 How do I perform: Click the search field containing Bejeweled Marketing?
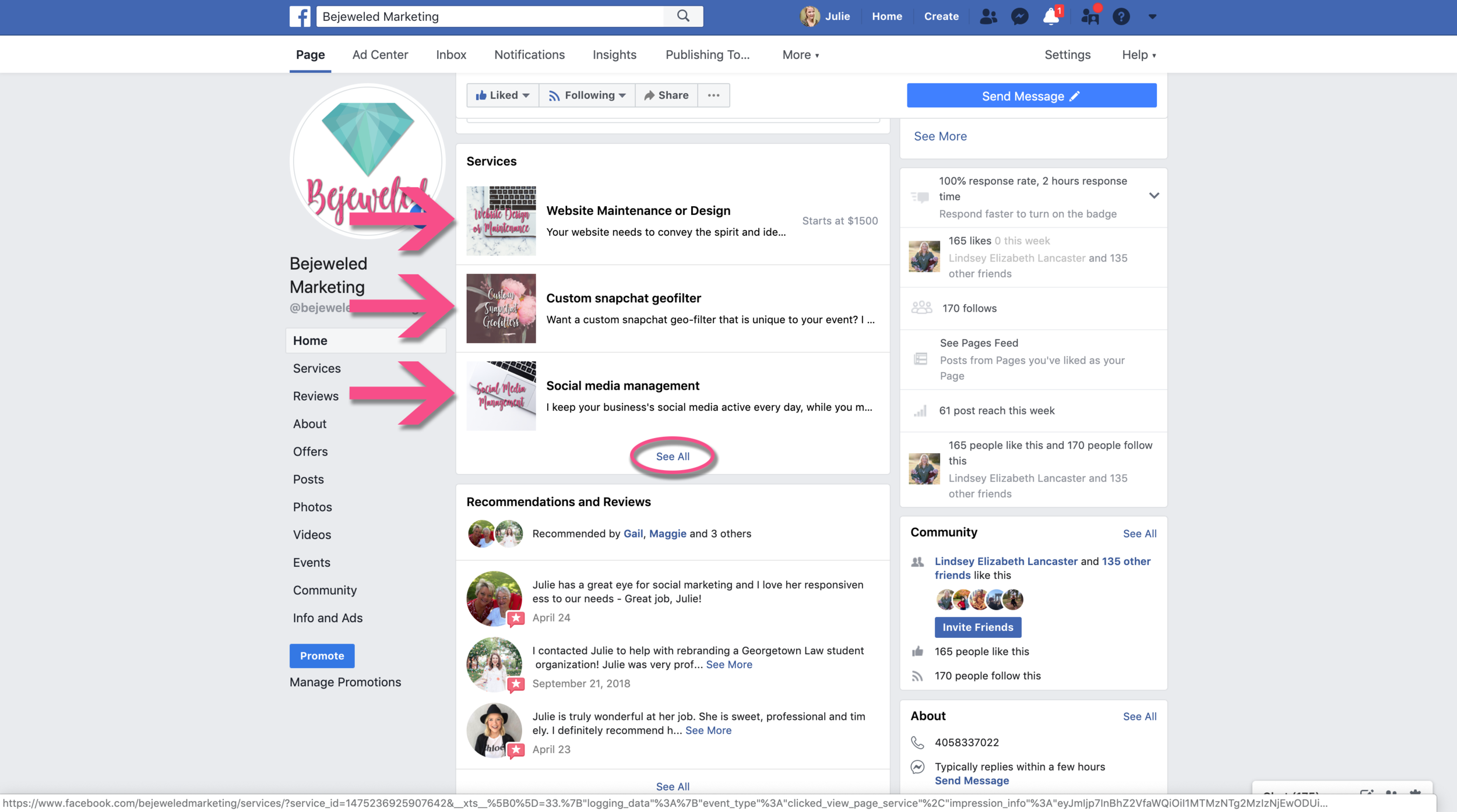pos(490,16)
